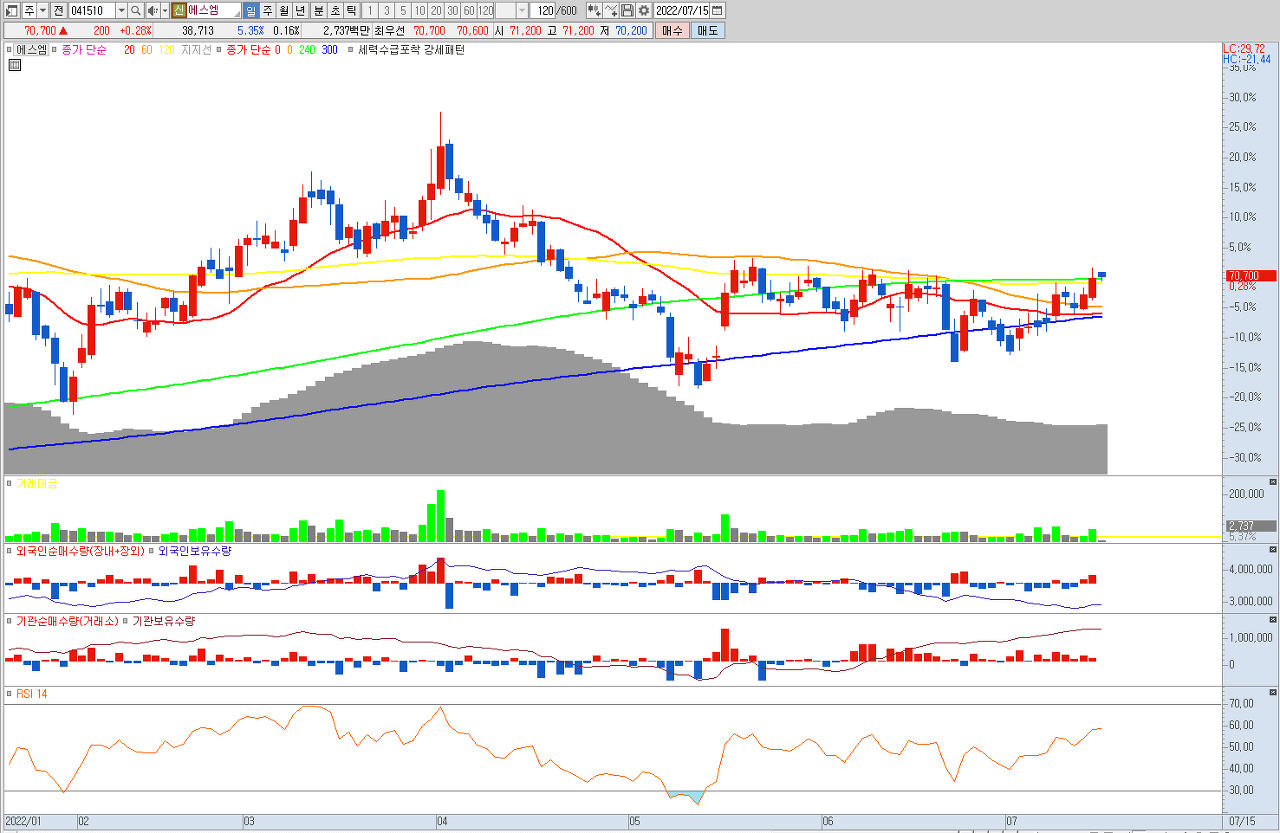Toggle the 세력수급포착 강세패턴 indicator marker
Image resolution: width=1280 pixels, height=833 pixels.
coord(350,49)
